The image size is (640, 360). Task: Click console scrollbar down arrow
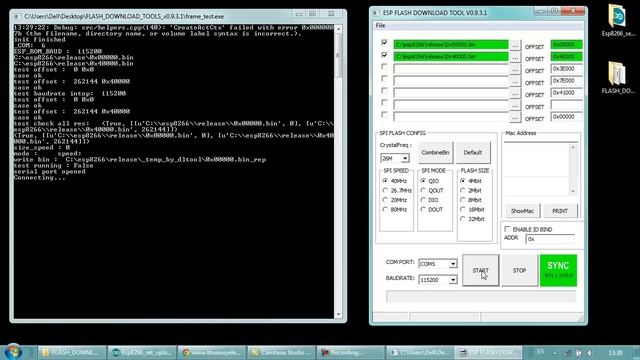click(338, 314)
